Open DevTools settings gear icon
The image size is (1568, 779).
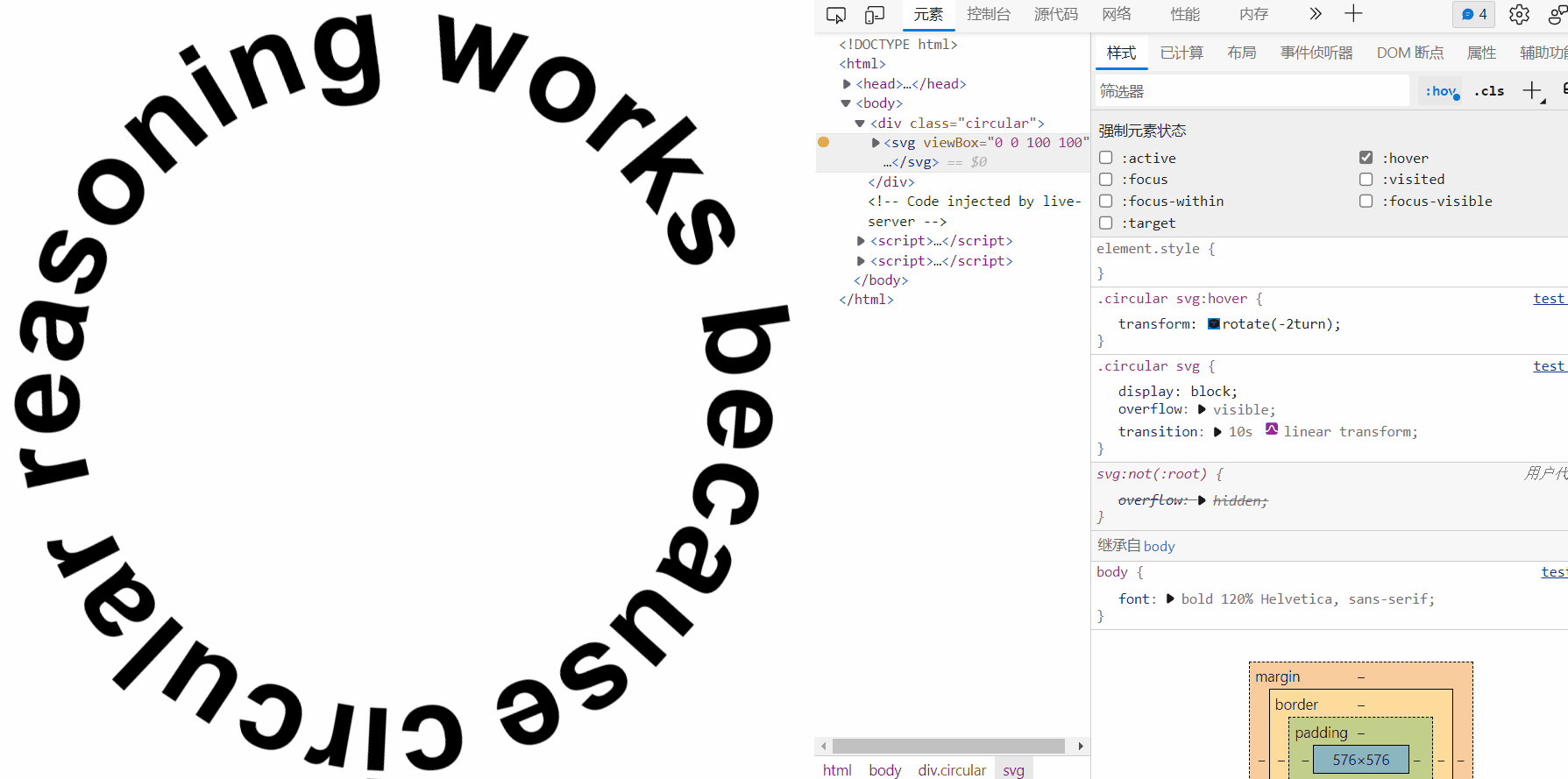[x=1519, y=15]
